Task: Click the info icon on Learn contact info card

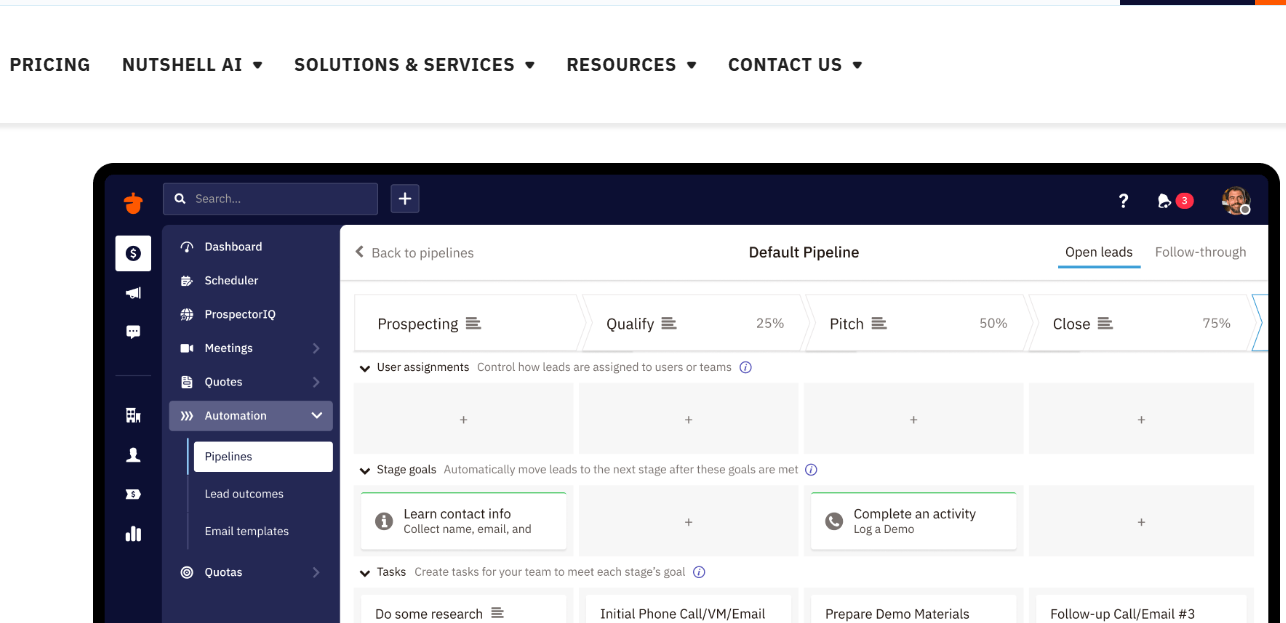Action: [x=384, y=521]
